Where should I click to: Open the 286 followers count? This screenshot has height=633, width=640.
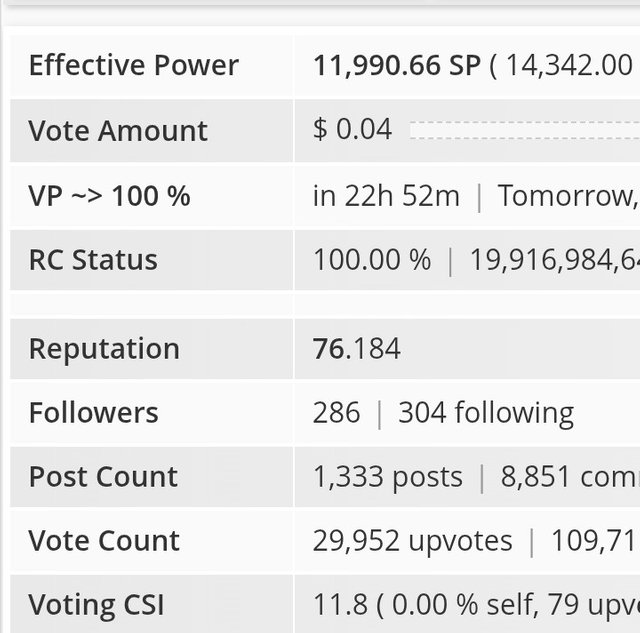point(336,413)
